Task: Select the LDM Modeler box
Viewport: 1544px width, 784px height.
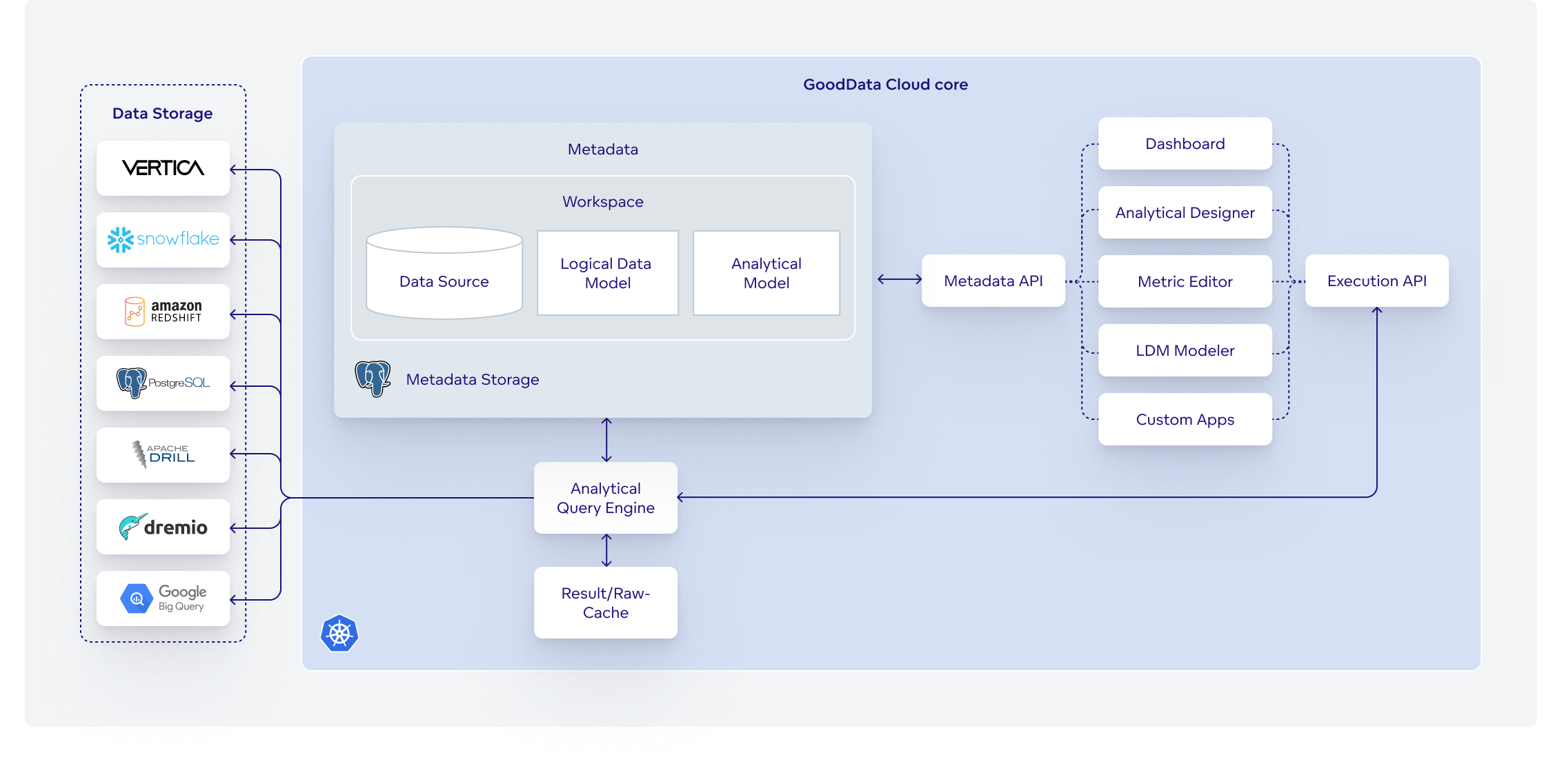Action: click(1185, 350)
